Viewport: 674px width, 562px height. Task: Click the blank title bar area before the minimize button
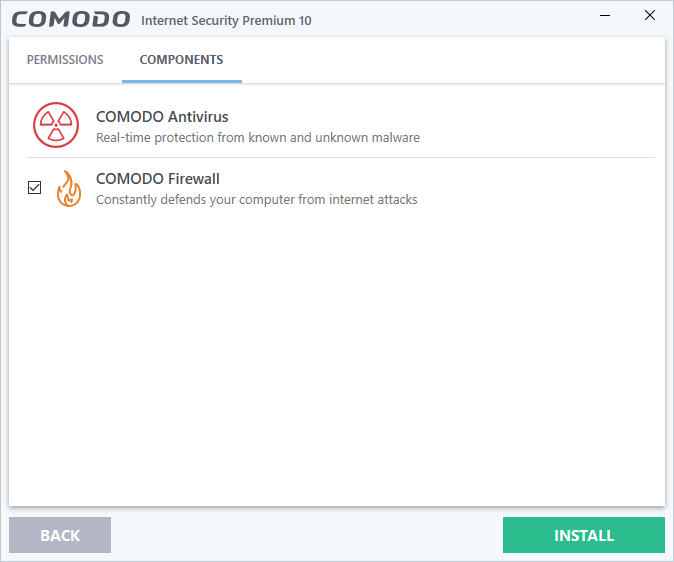pyautogui.click(x=450, y=18)
